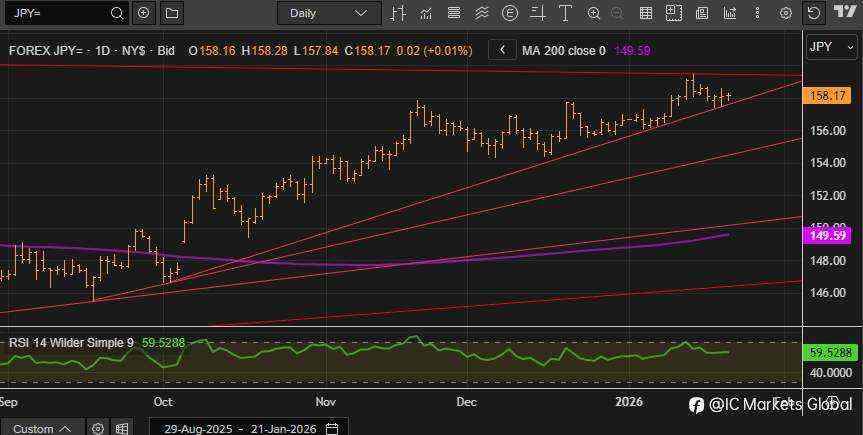Click the add symbol plus-circle icon
This screenshot has width=863, height=435.
pyautogui.click(x=144, y=13)
